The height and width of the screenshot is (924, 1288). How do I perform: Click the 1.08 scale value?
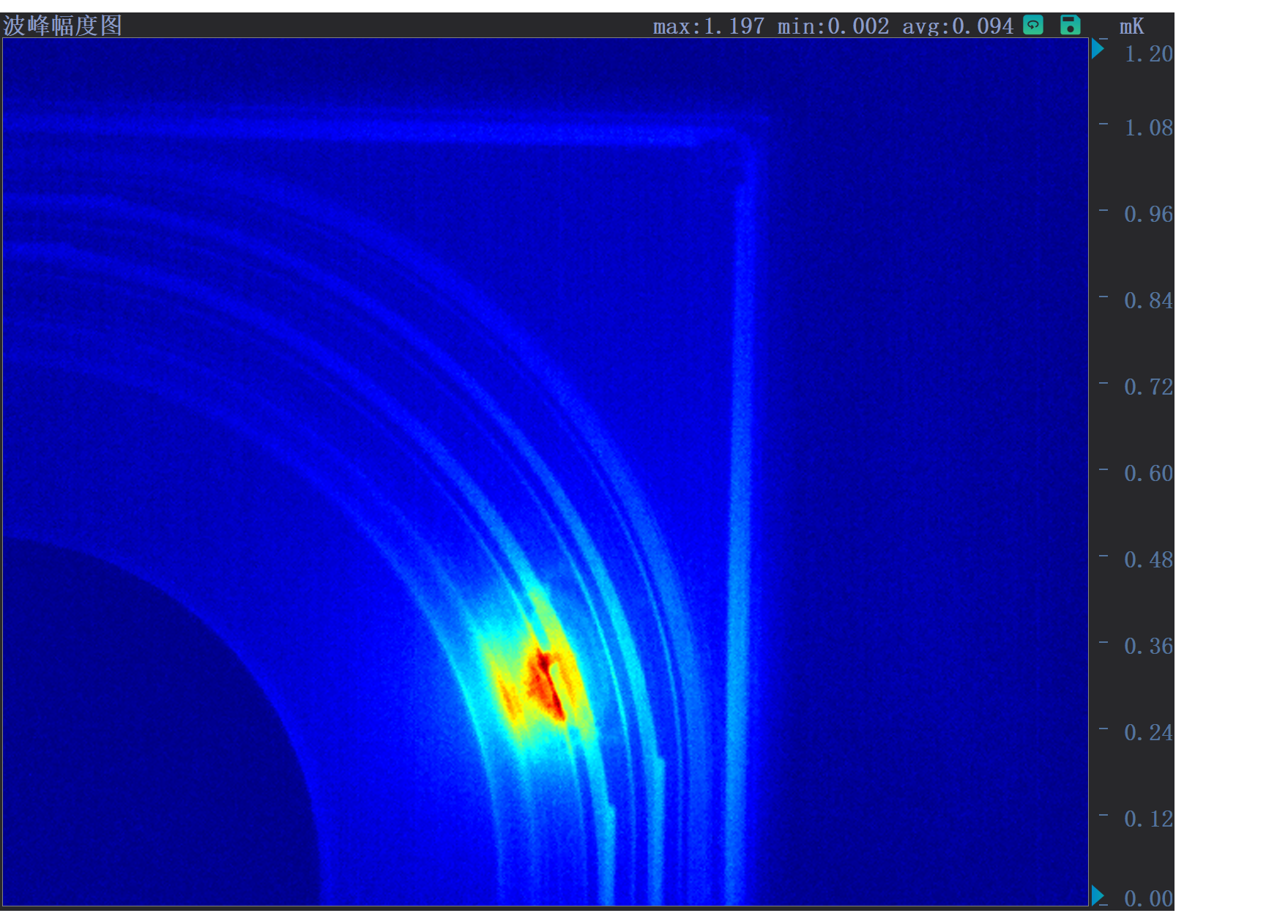tap(1148, 127)
